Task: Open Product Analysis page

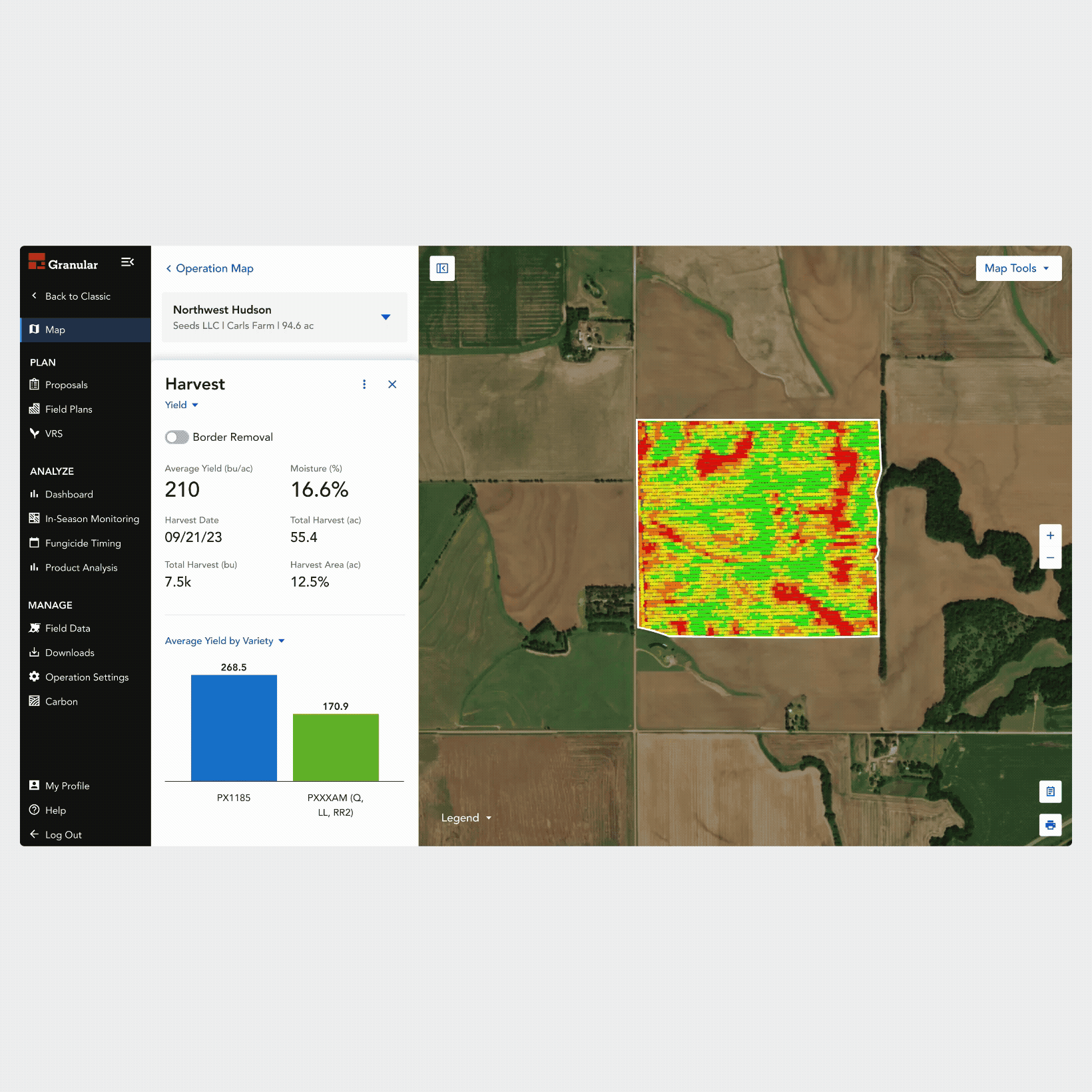Action: point(81,567)
